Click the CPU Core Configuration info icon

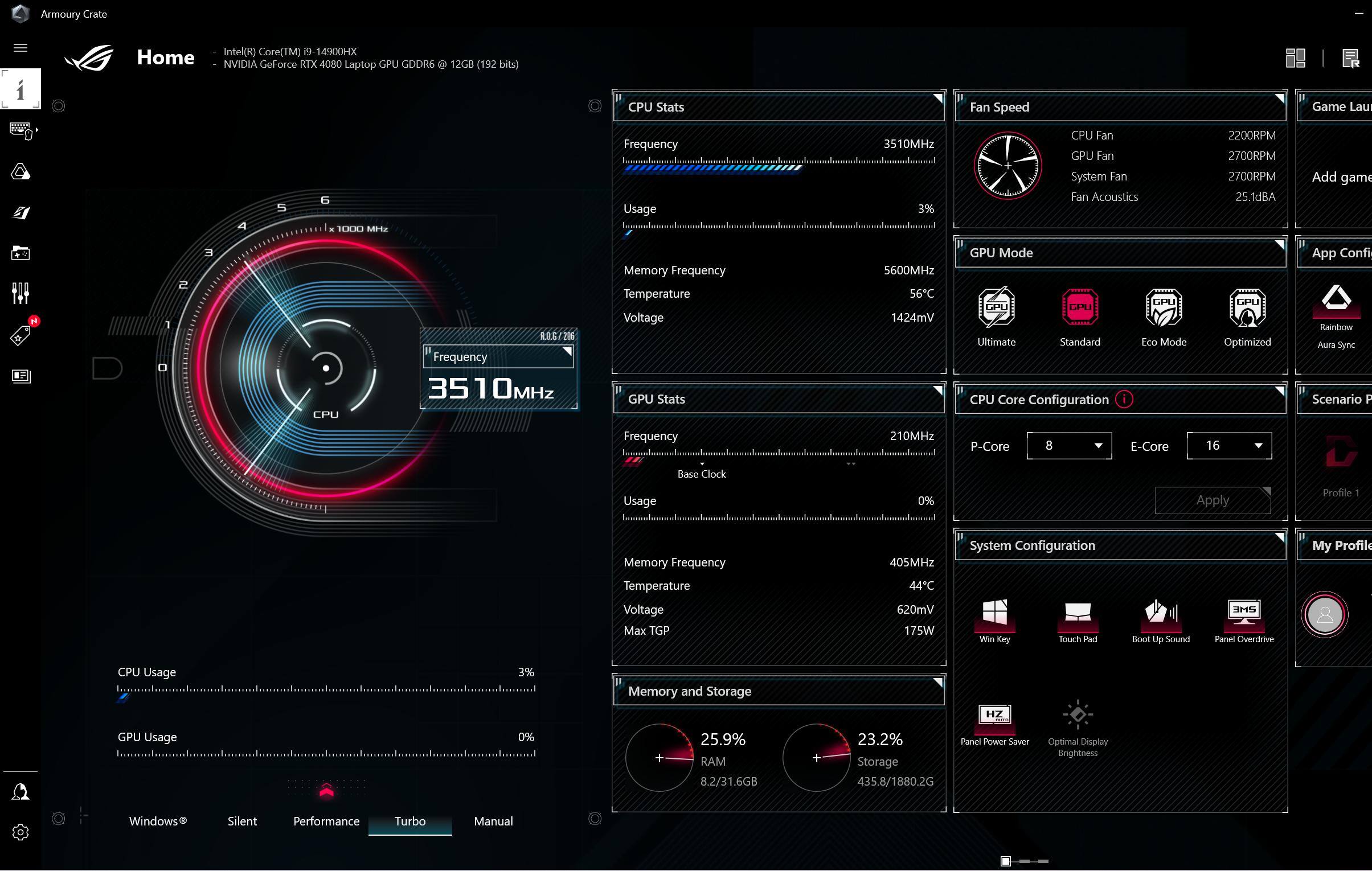point(1124,399)
